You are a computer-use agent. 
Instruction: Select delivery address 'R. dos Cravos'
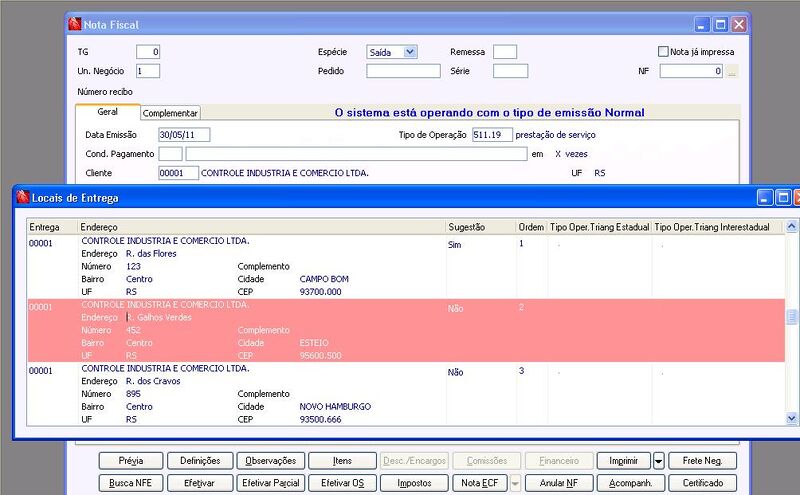[153, 381]
